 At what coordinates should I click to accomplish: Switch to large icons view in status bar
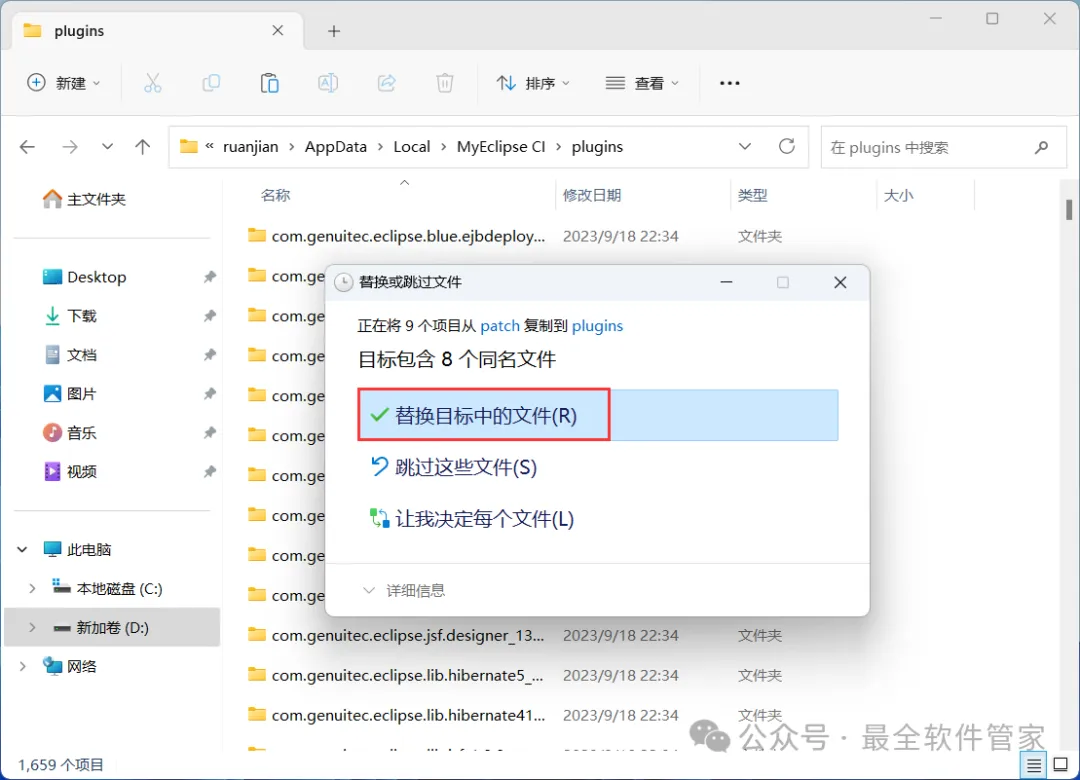click(1061, 764)
